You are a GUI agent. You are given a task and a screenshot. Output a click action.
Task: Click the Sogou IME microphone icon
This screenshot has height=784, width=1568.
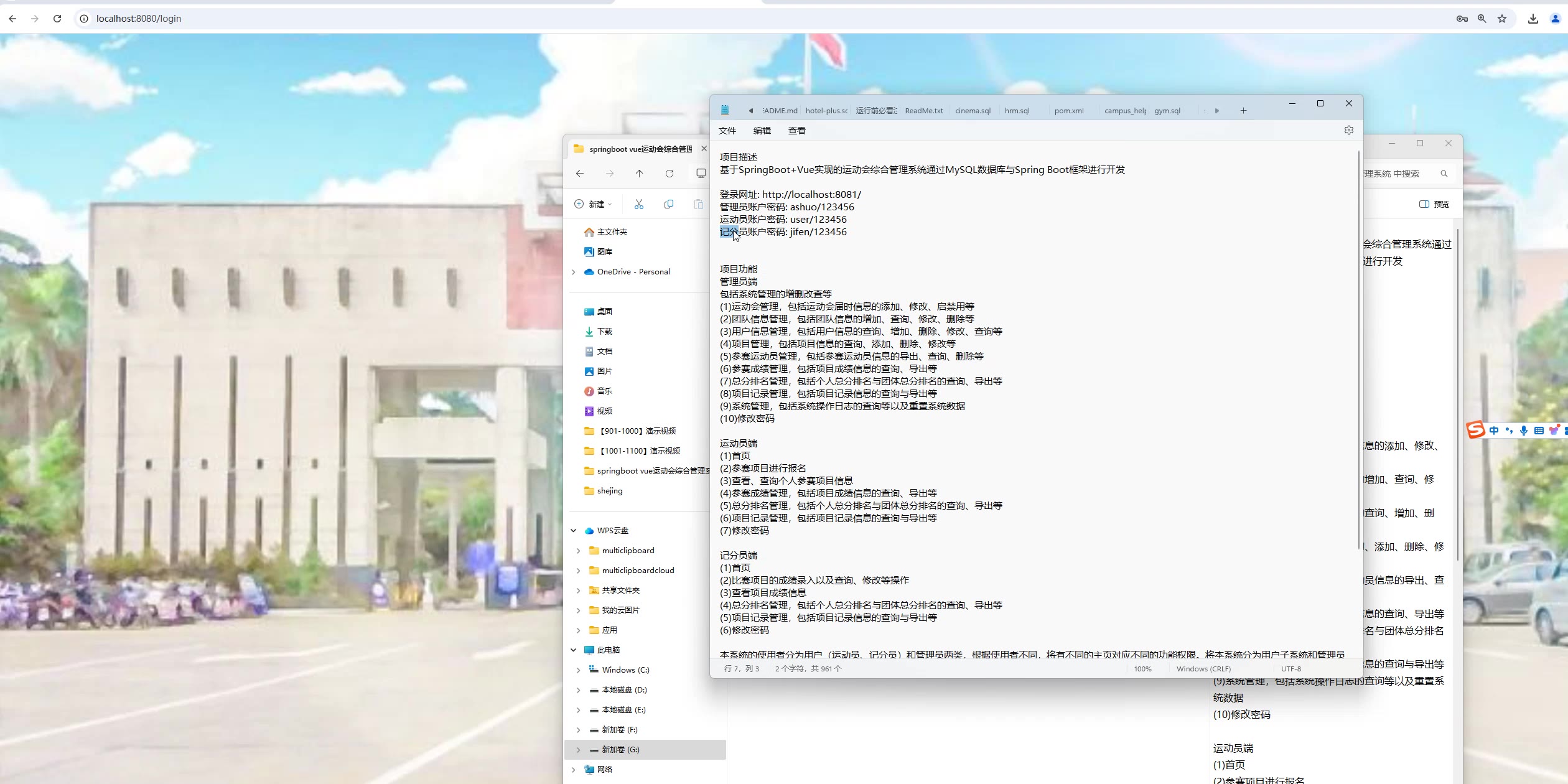(x=1524, y=431)
